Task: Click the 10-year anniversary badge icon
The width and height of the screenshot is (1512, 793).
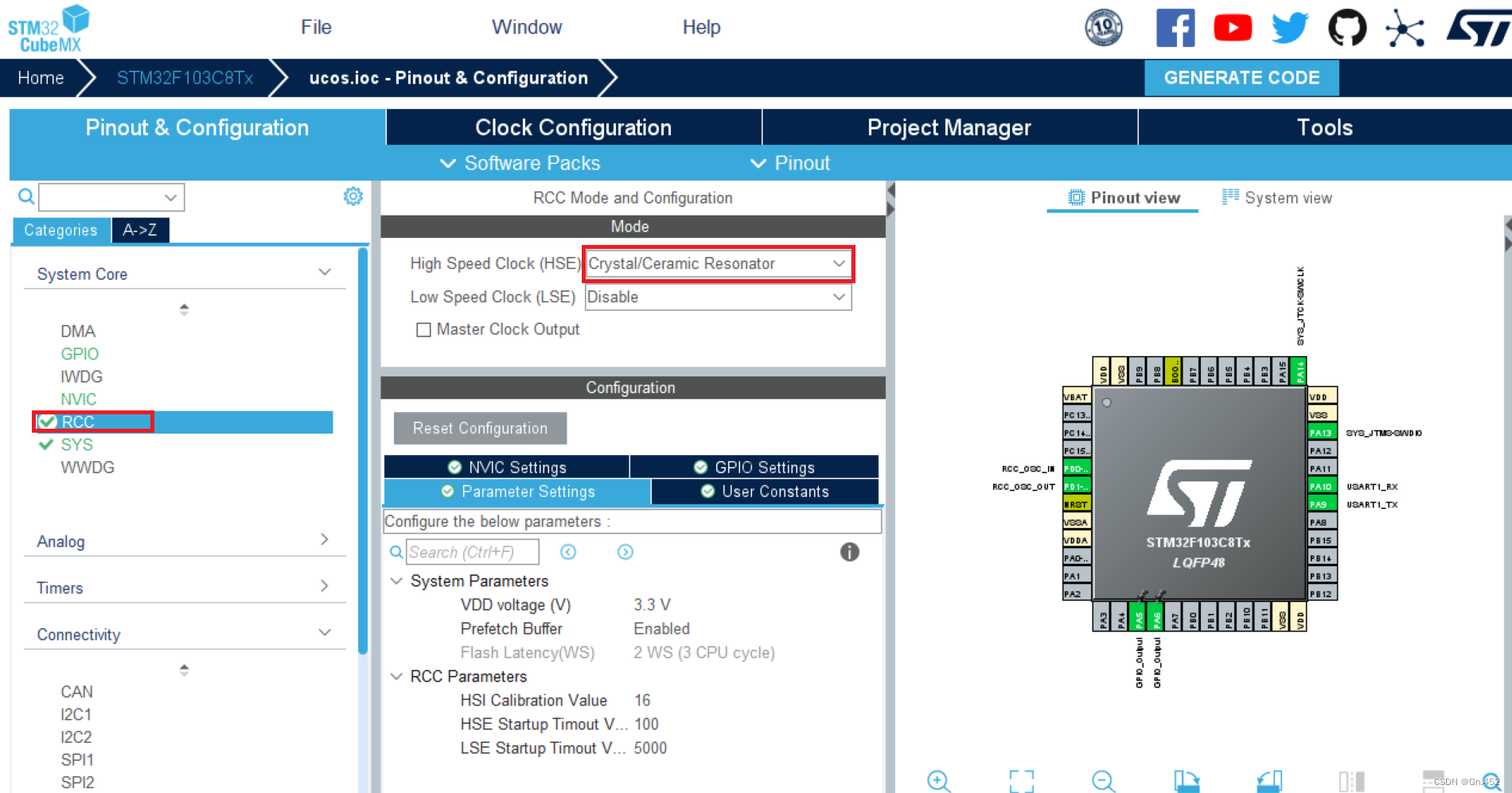Action: (x=1104, y=28)
